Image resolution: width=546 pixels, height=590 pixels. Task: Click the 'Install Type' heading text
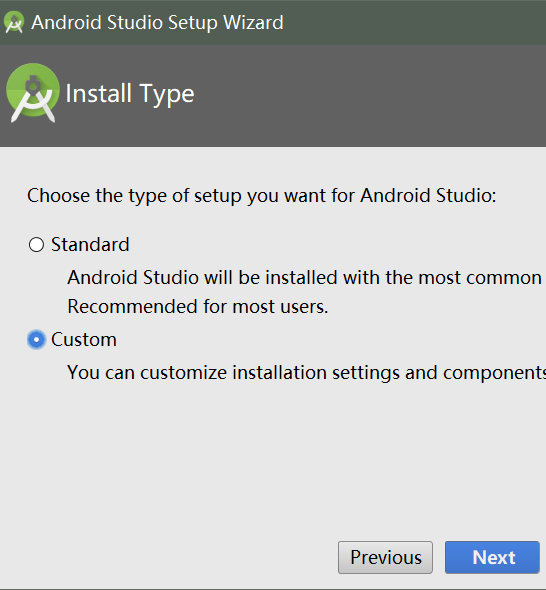130,94
